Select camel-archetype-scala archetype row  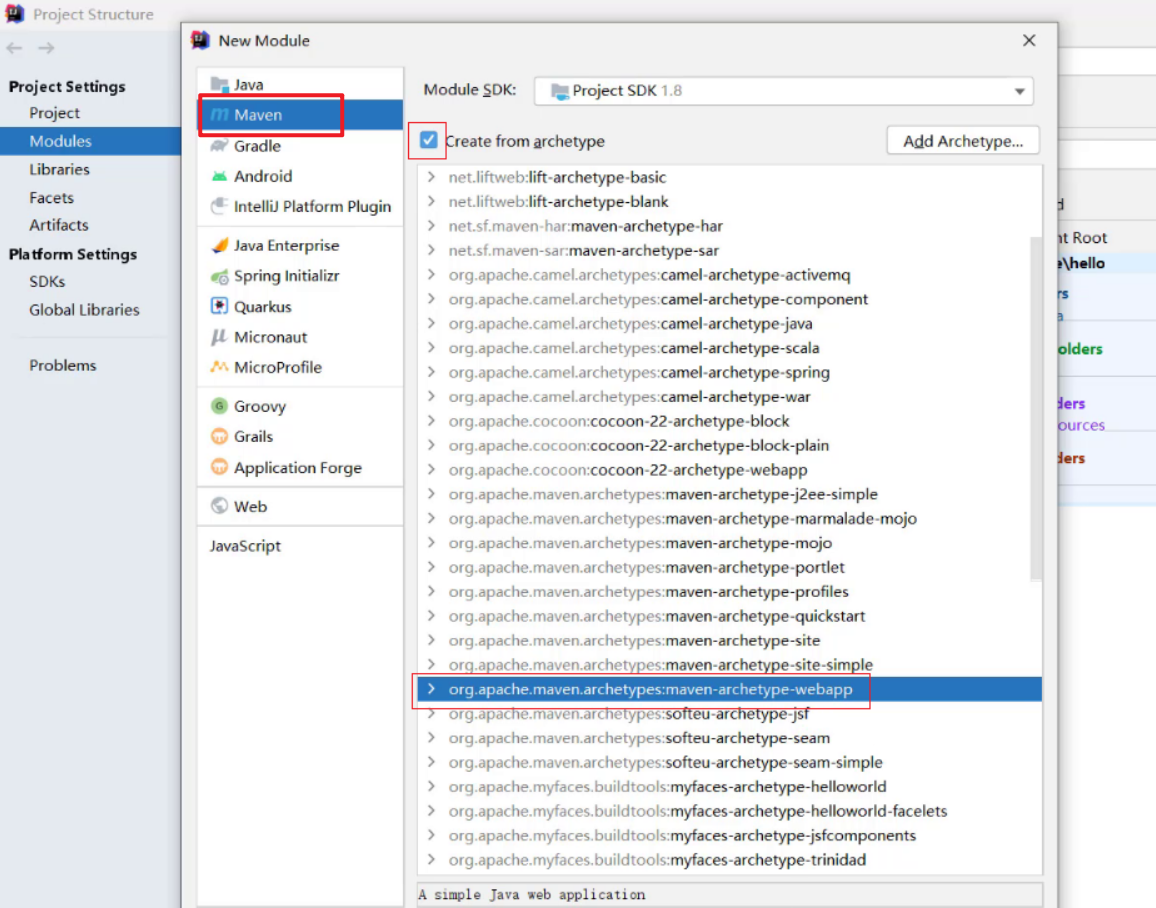pos(730,347)
